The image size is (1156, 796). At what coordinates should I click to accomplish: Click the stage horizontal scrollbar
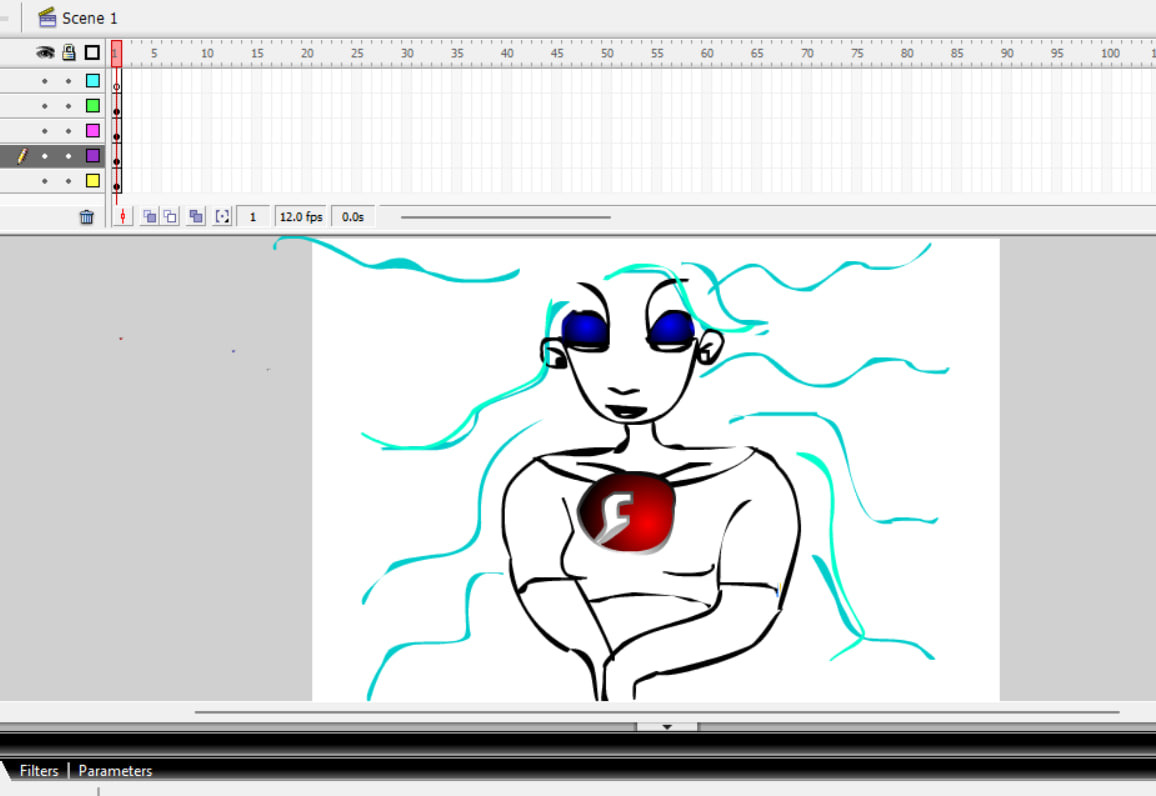click(x=657, y=712)
